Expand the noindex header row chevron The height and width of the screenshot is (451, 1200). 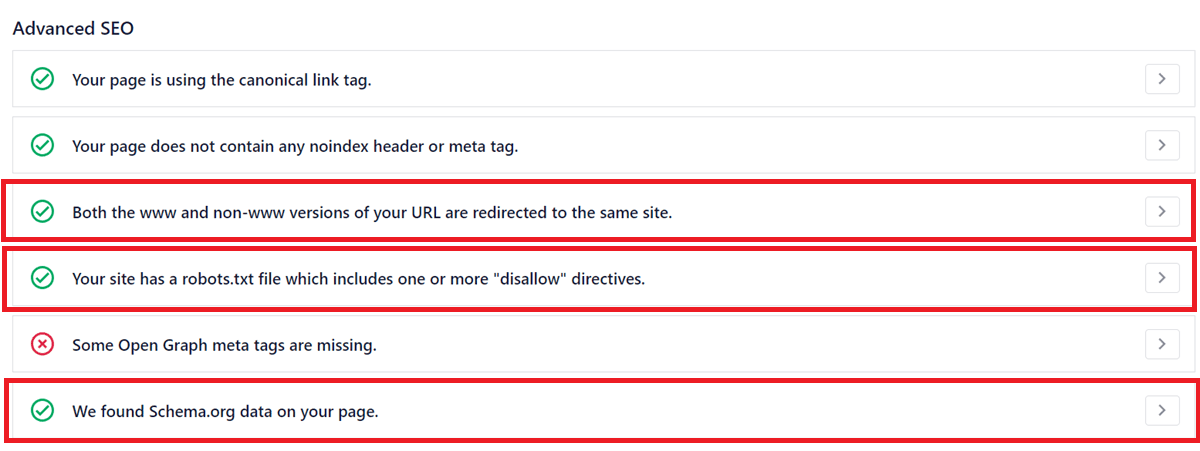point(1162,146)
